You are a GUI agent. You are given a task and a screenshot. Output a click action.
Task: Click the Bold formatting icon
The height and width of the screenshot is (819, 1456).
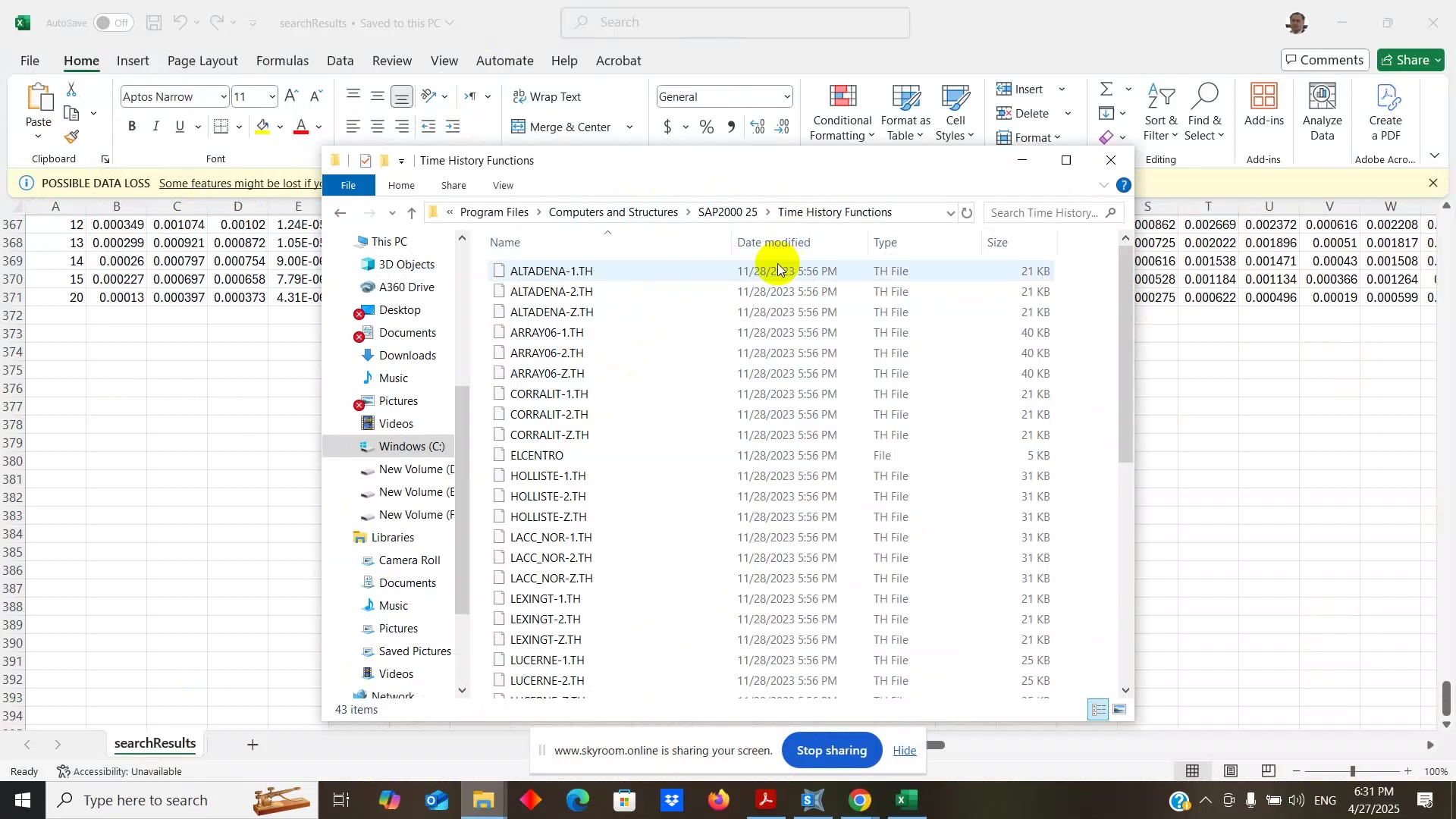(x=132, y=127)
